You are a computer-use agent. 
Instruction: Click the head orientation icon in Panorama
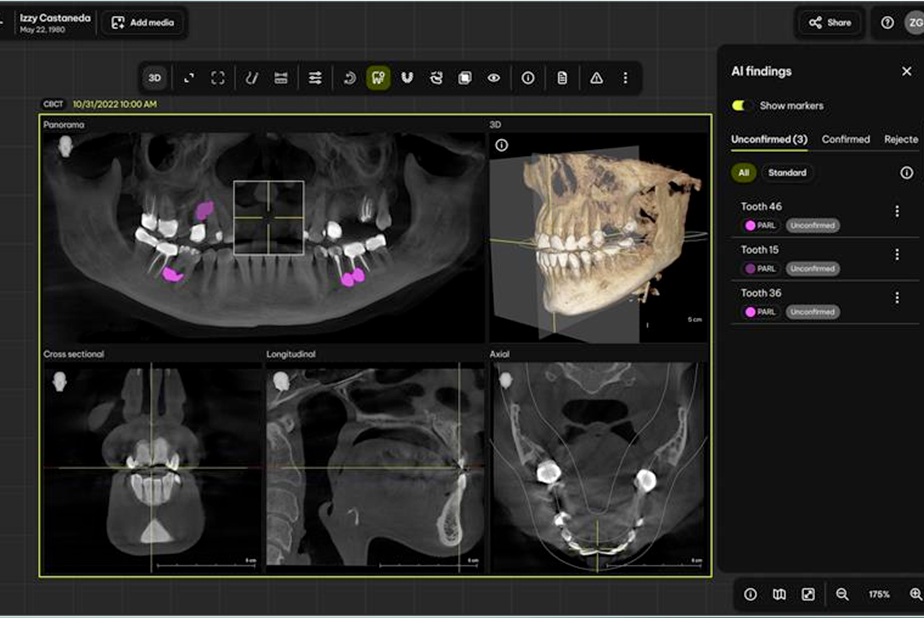point(65,146)
